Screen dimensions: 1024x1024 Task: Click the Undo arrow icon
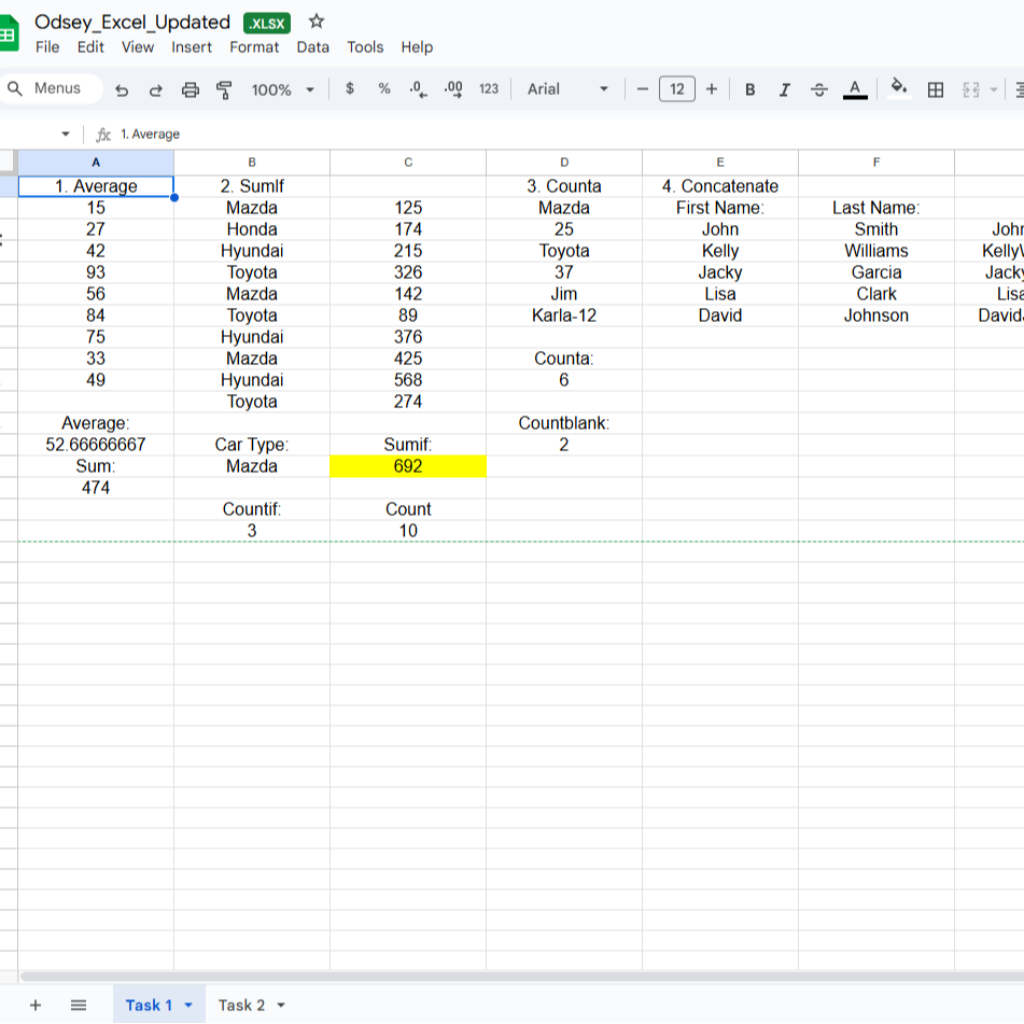122,90
